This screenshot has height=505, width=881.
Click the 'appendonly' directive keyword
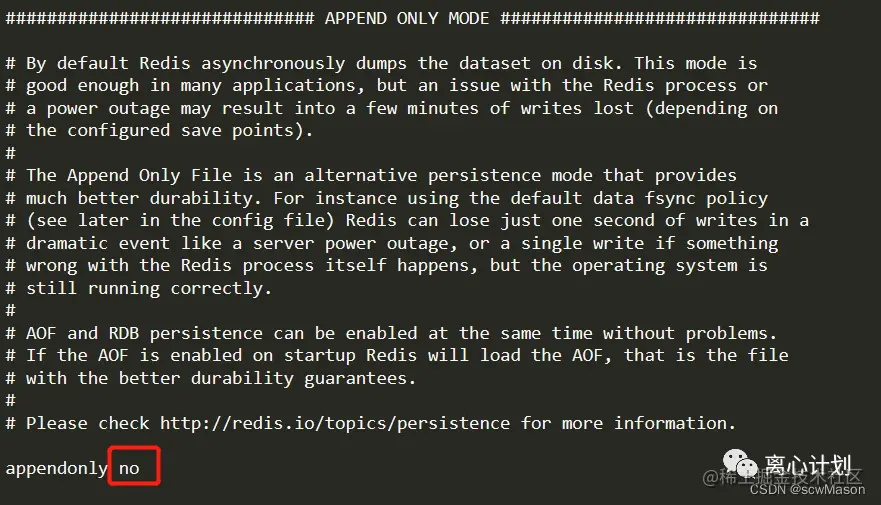pyautogui.click(x=56, y=468)
